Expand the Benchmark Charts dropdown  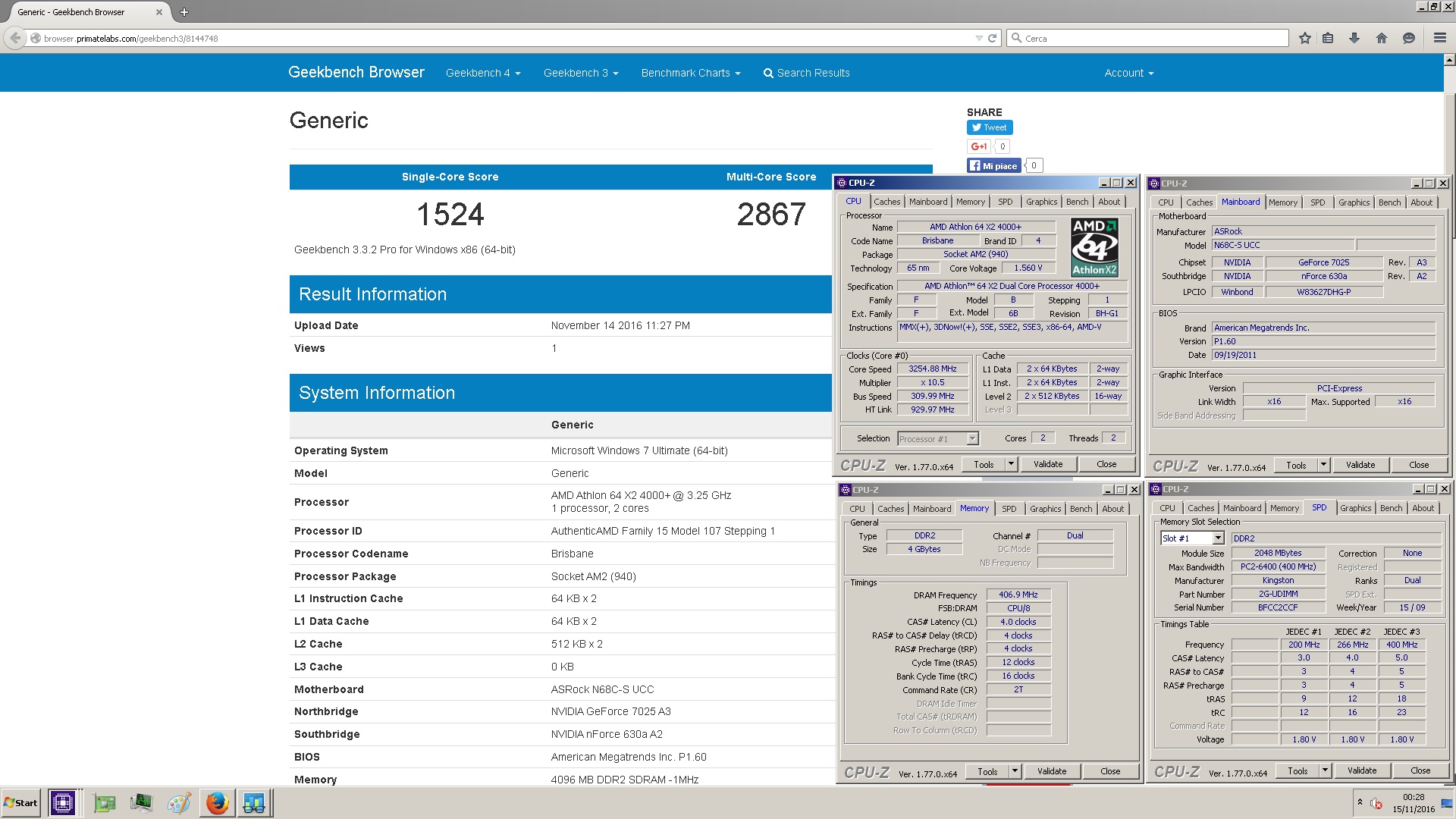click(x=691, y=73)
